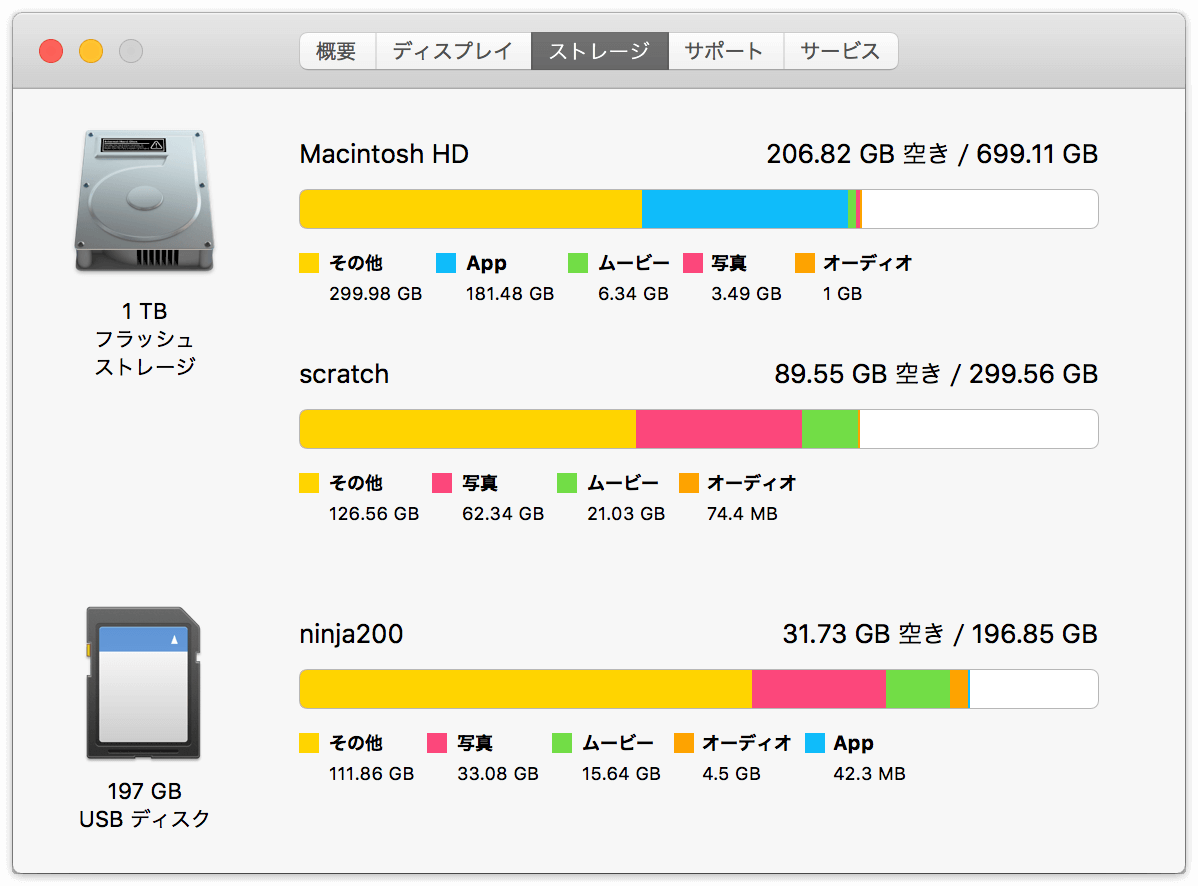Click scratch's orange オーディオ swatch
The width and height of the screenshot is (1198, 886).
click(688, 483)
